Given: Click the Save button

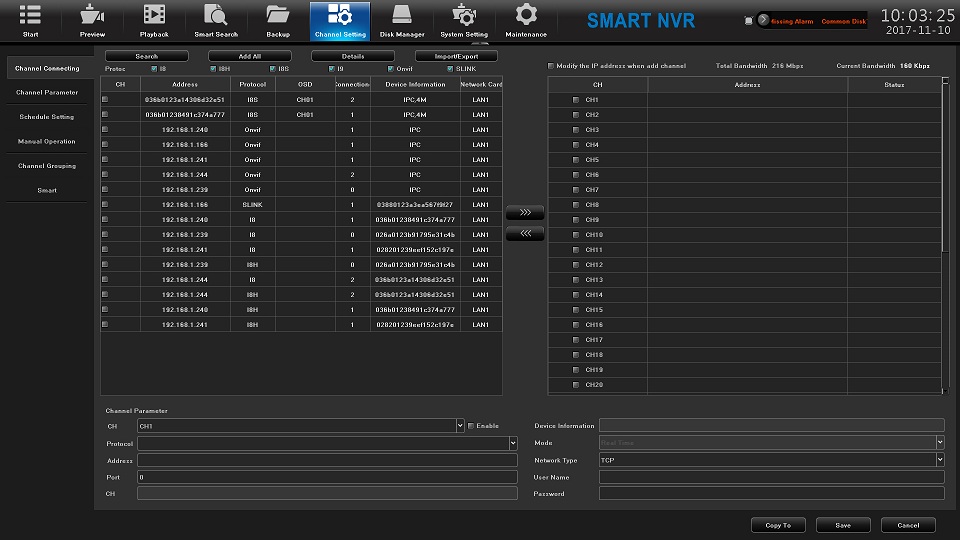Looking at the screenshot, I should (843, 525).
